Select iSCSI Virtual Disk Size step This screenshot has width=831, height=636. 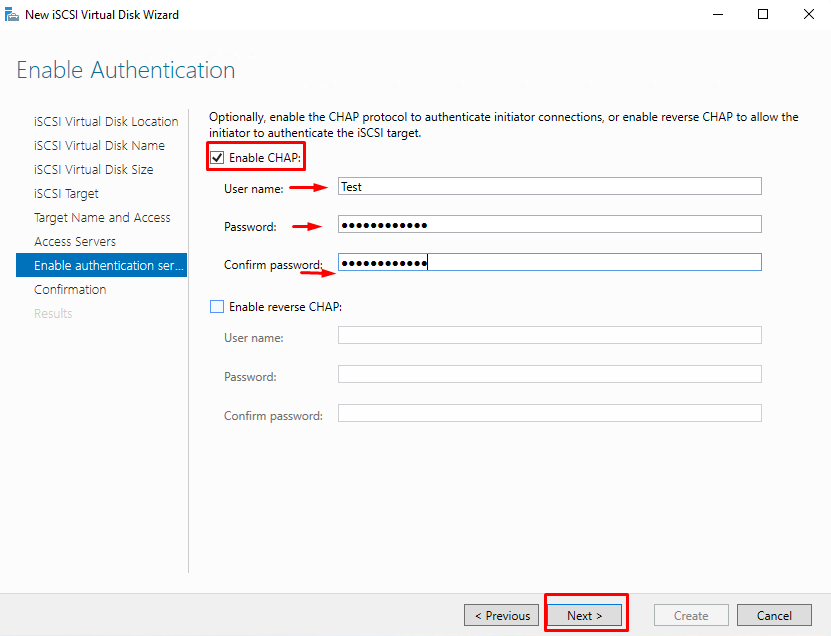pyautogui.click(x=93, y=169)
